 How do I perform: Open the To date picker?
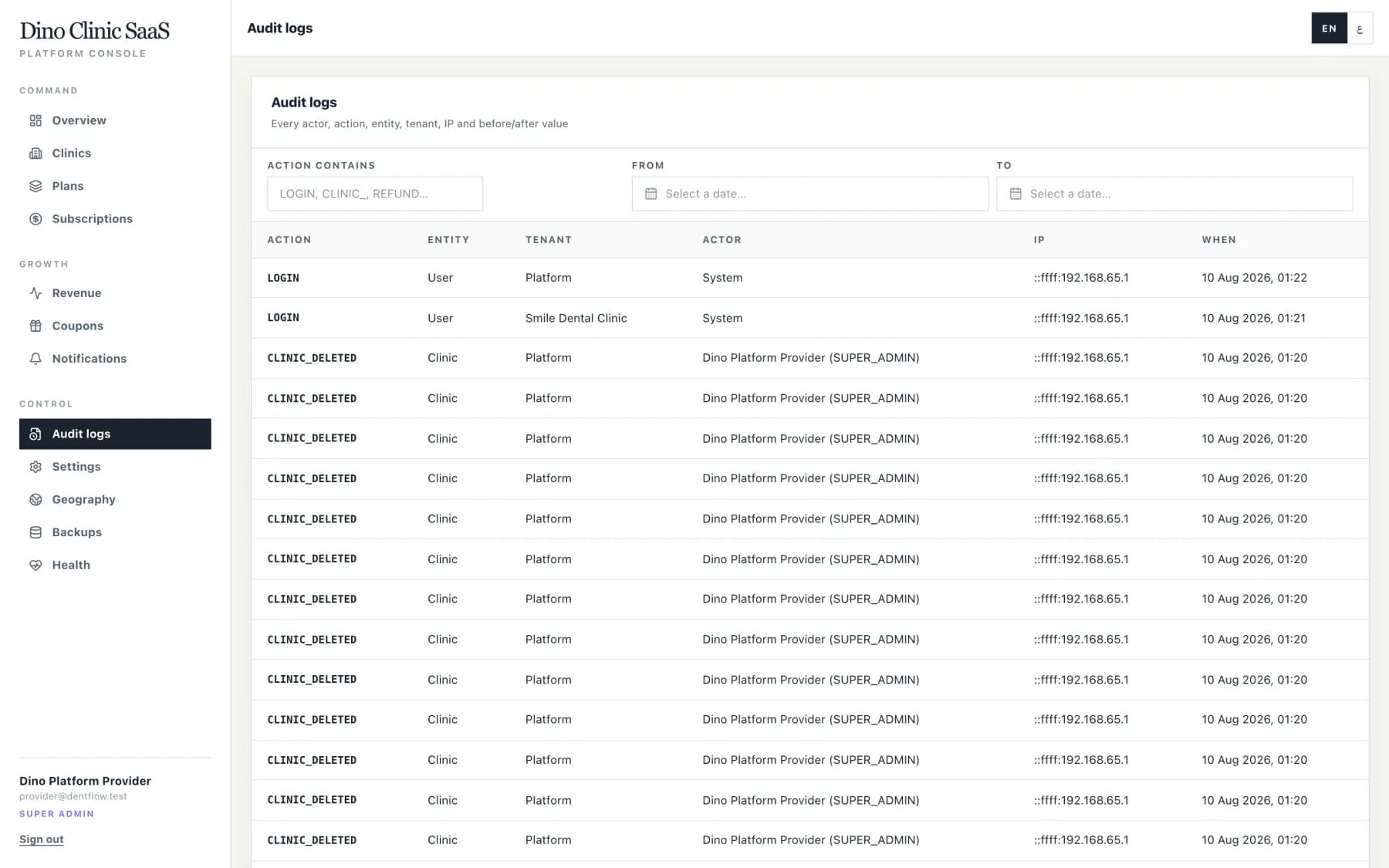1174,194
